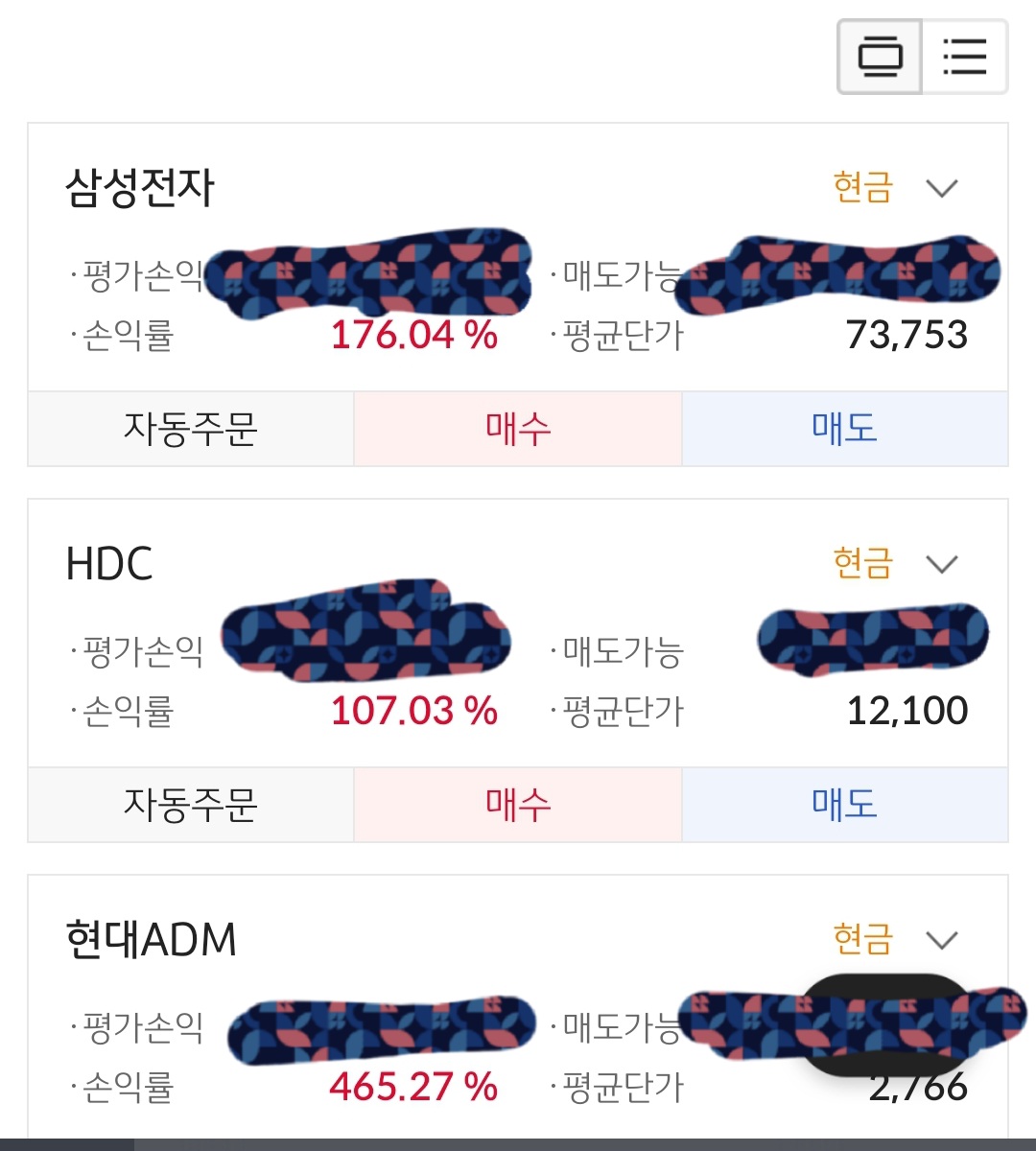Open the 현대ADM stock name
Image resolution: width=1036 pixels, height=1151 pixels.
coord(152,940)
